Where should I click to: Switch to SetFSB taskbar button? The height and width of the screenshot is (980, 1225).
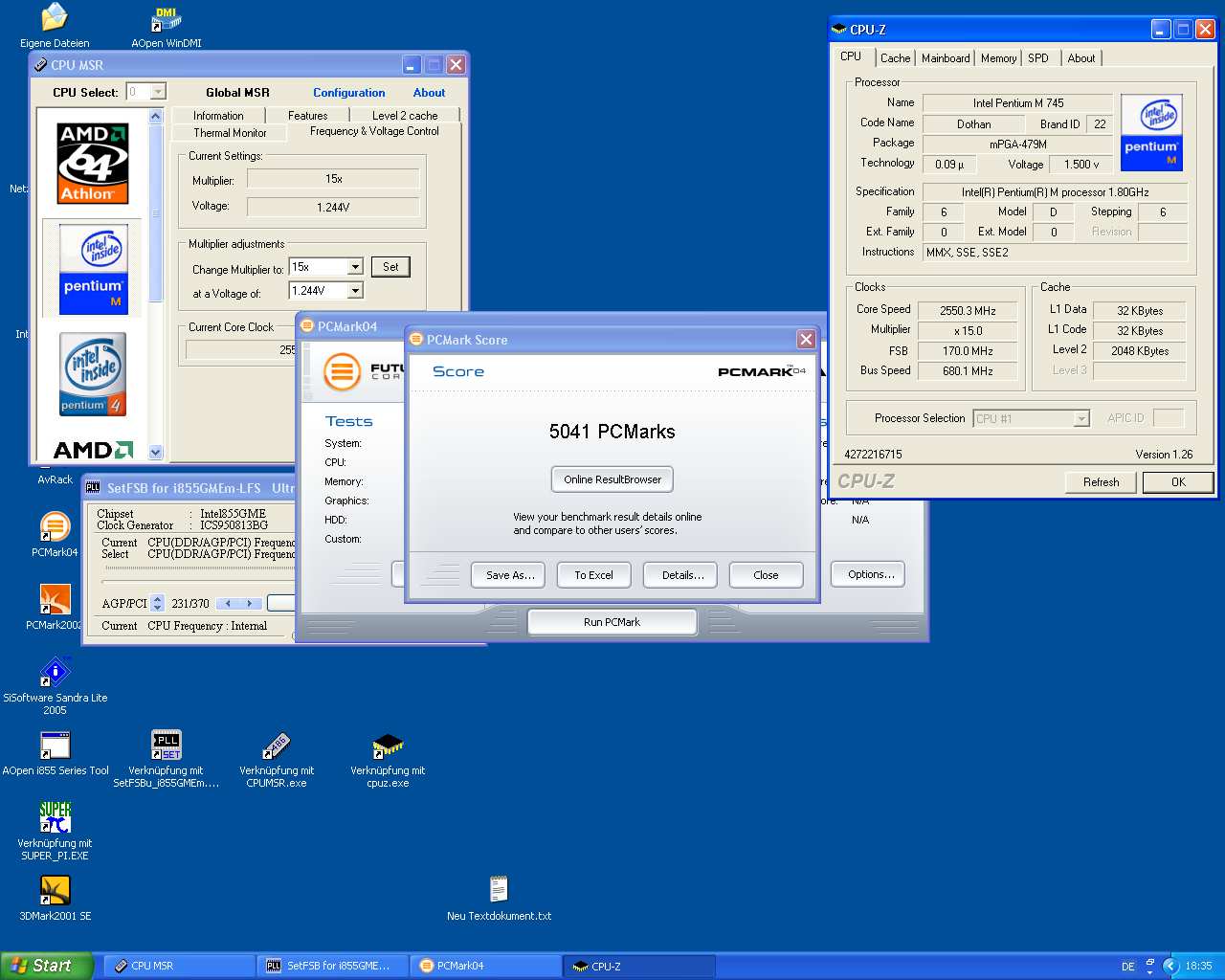(x=333, y=966)
